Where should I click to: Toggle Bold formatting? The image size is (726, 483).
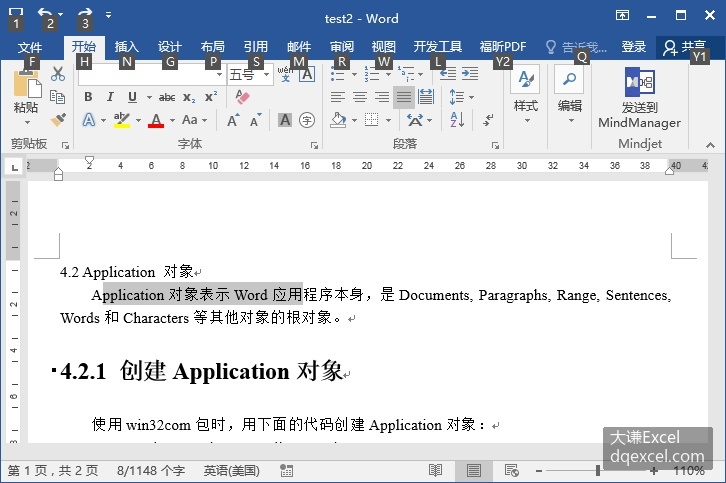pos(88,97)
